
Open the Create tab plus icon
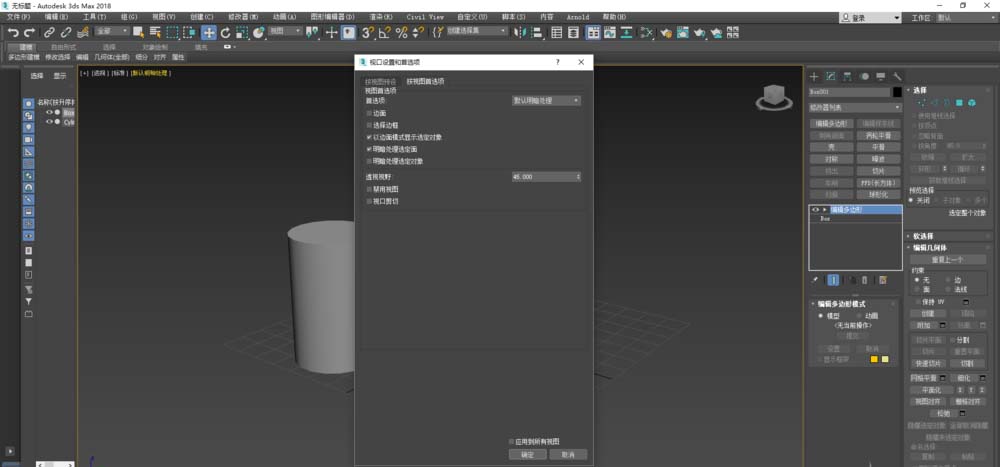[x=815, y=76]
